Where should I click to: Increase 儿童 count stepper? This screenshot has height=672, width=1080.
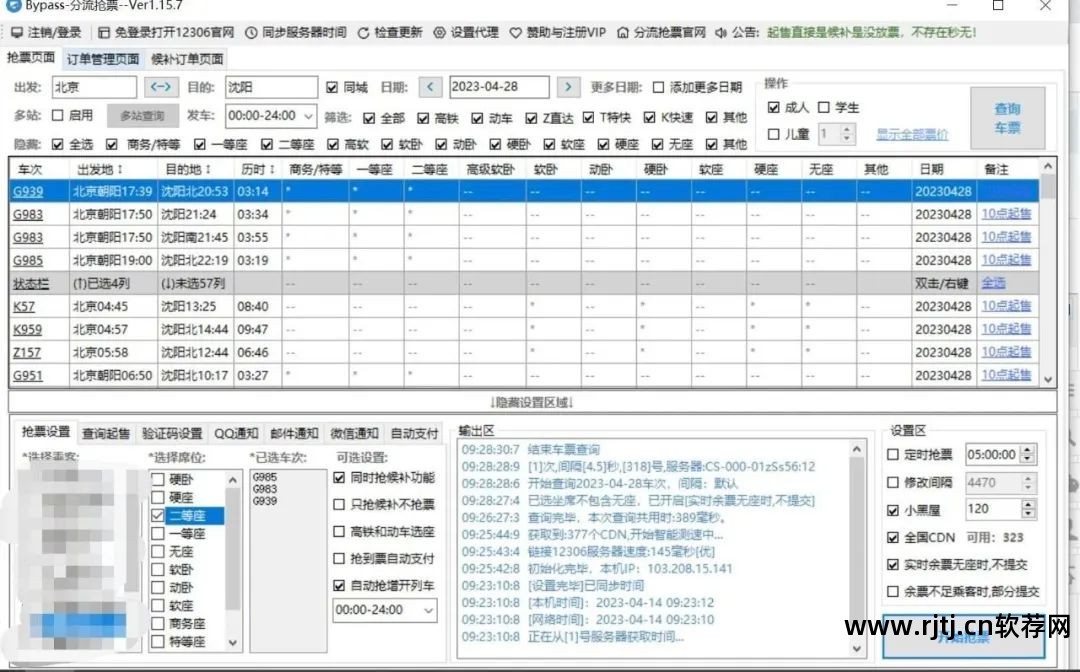848,129
